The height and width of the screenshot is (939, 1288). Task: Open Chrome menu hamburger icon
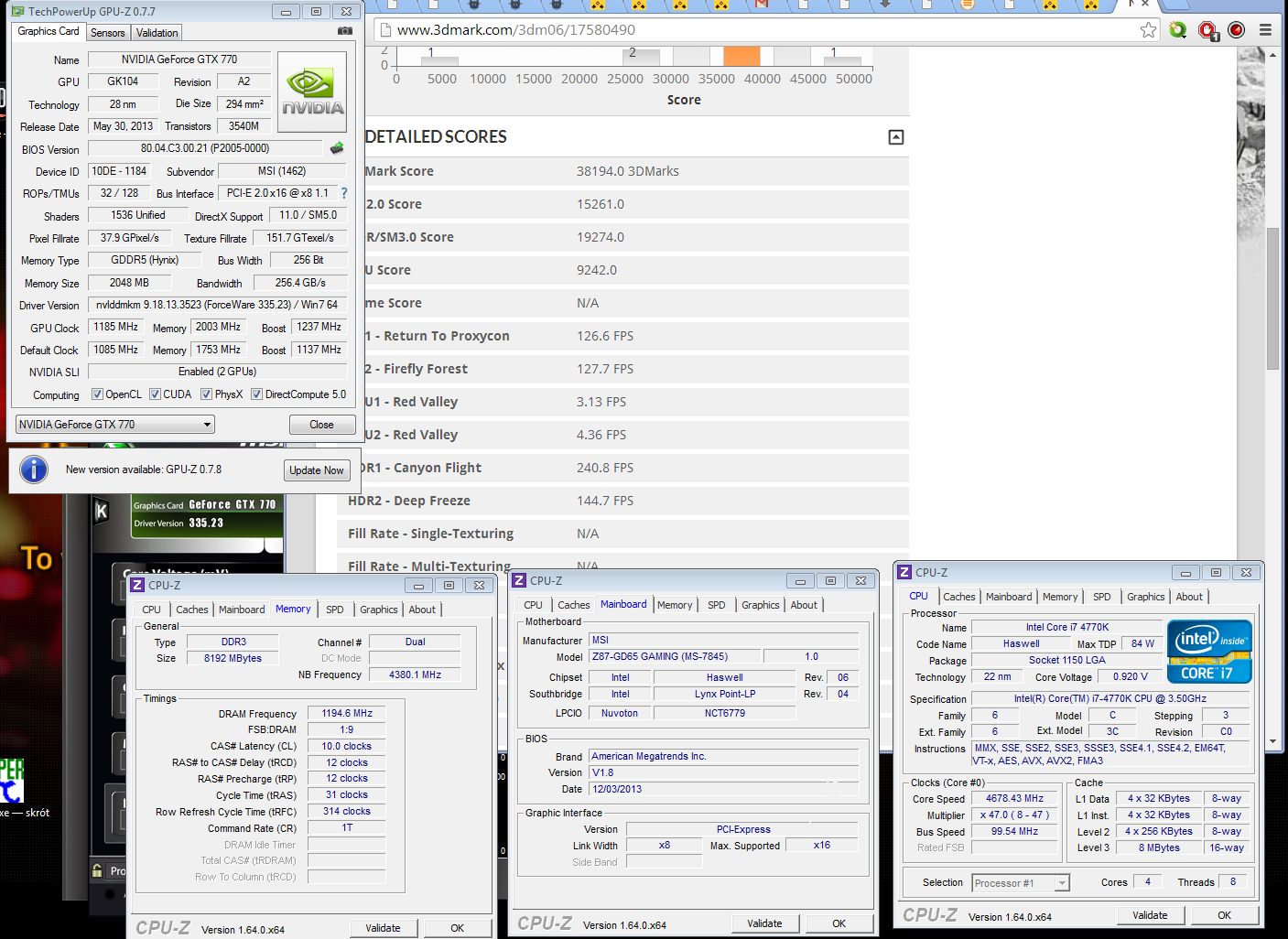click(x=1265, y=29)
